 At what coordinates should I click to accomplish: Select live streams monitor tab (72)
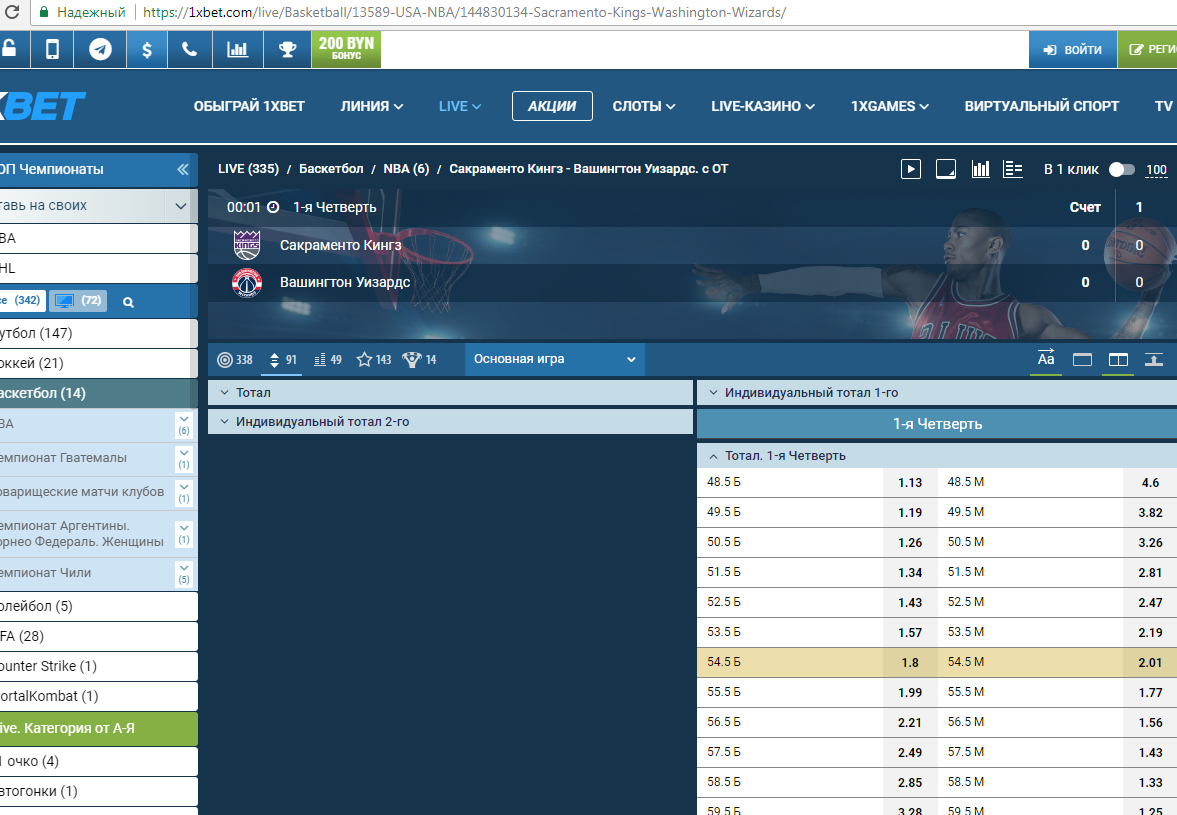[x=78, y=301]
